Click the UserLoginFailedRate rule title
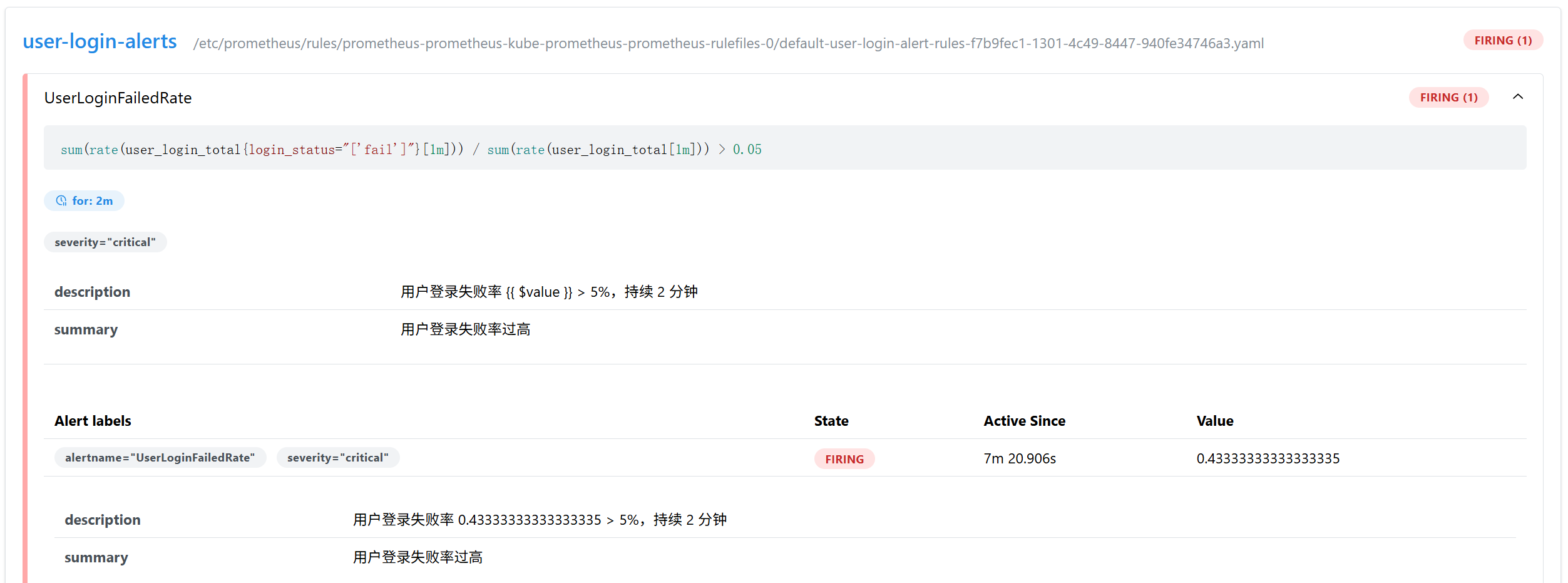The width and height of the screenshot is (1568, 583). point(118,98)
